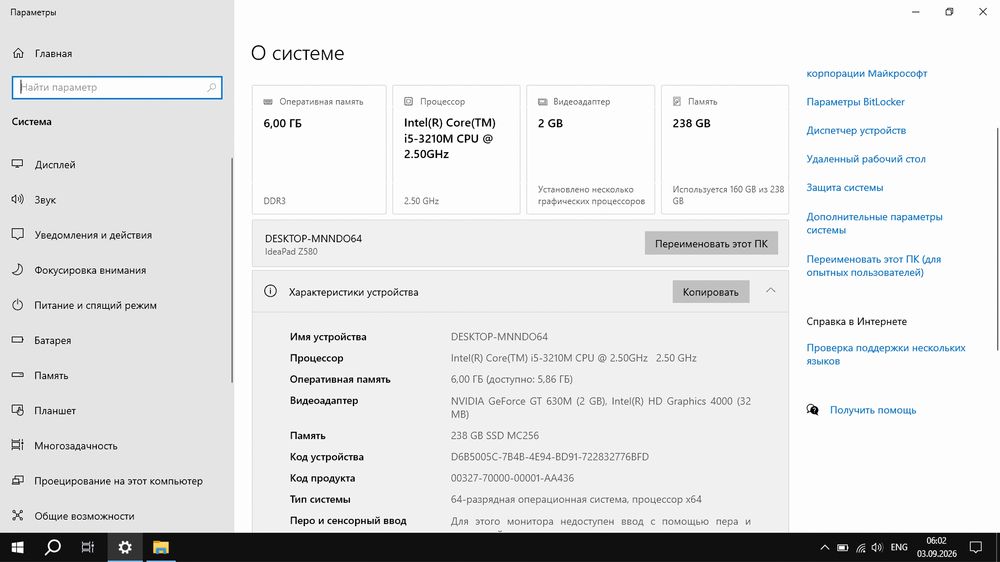Click the О системе page heading
The height and width of the screenshot is (562, 1000).
pyautogui.click(x=297, y=53)
